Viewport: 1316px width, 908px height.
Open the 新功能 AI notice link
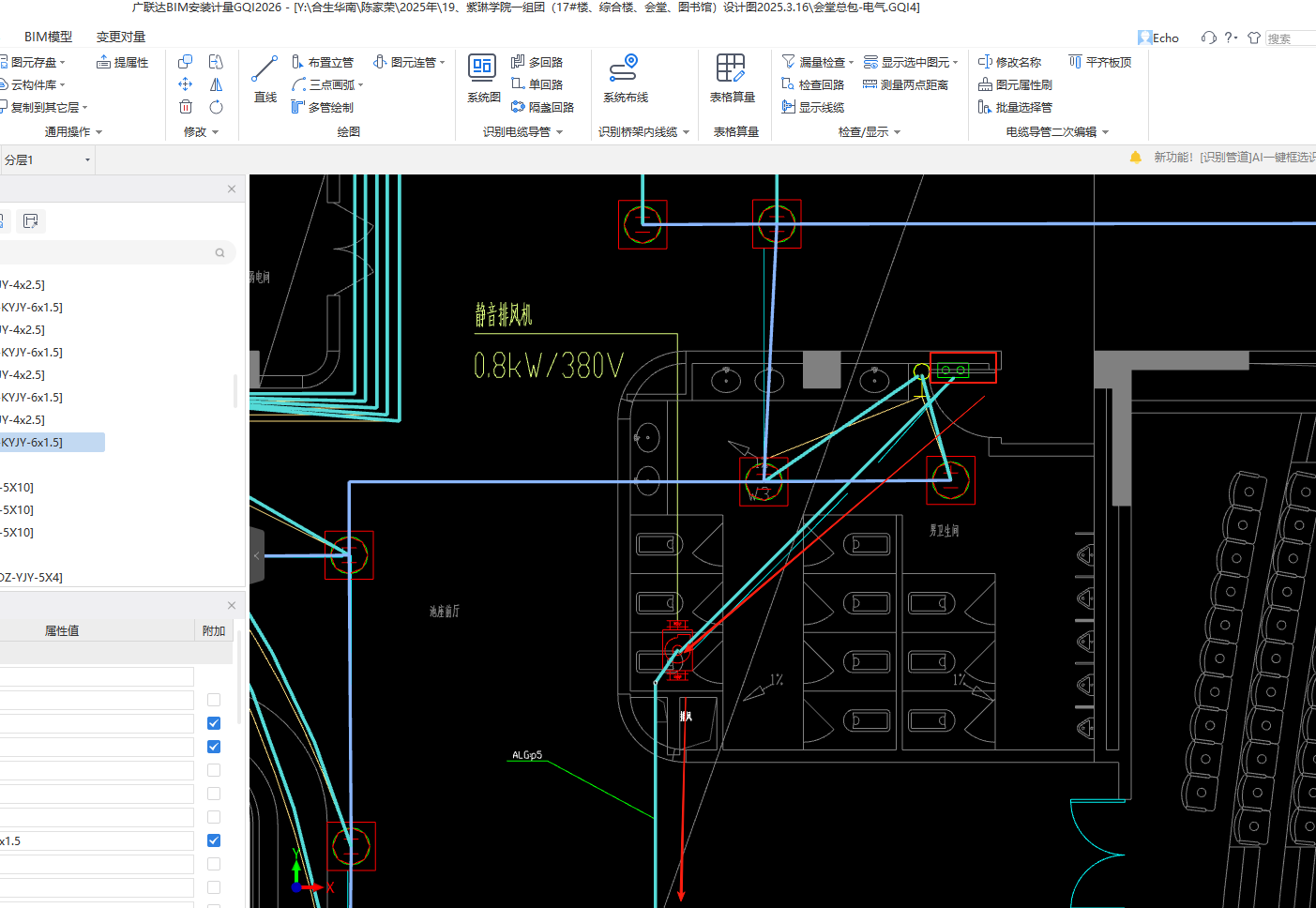[x=1234, y=157]
